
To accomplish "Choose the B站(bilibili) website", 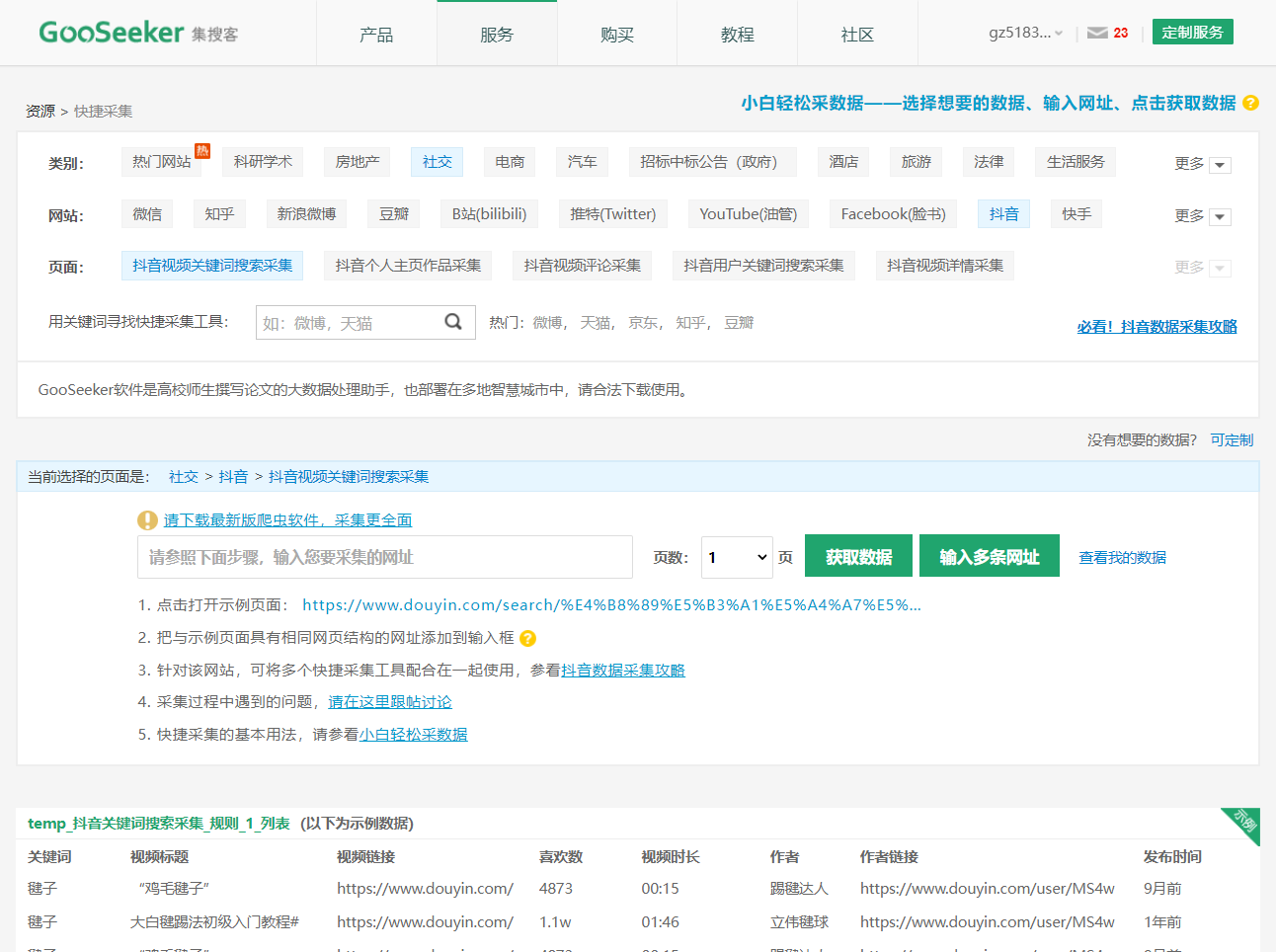I will pos(490,213).
